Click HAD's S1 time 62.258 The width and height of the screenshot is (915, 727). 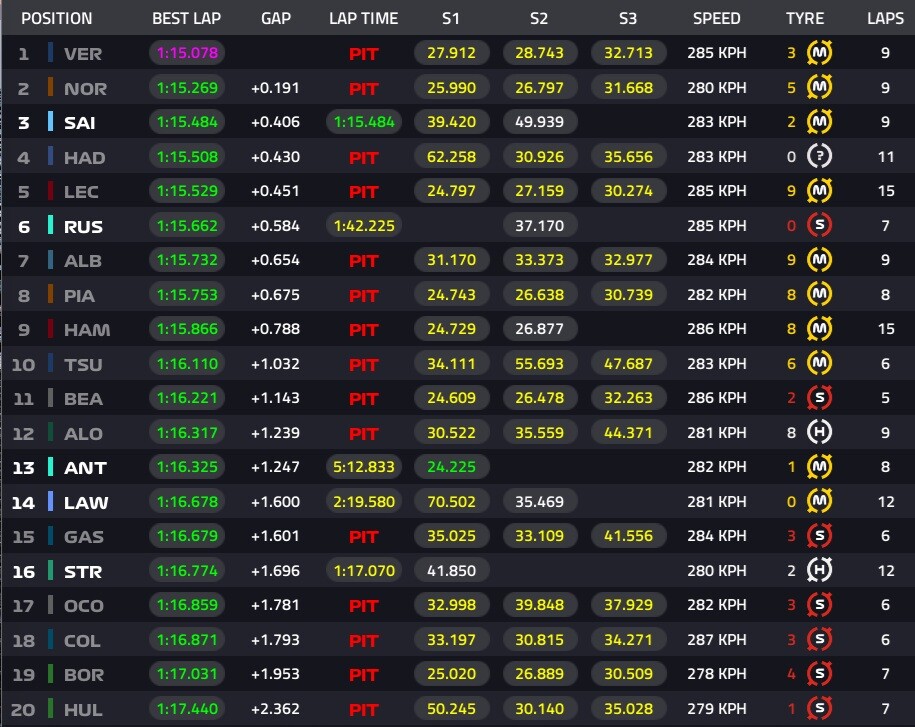[452, 156]
